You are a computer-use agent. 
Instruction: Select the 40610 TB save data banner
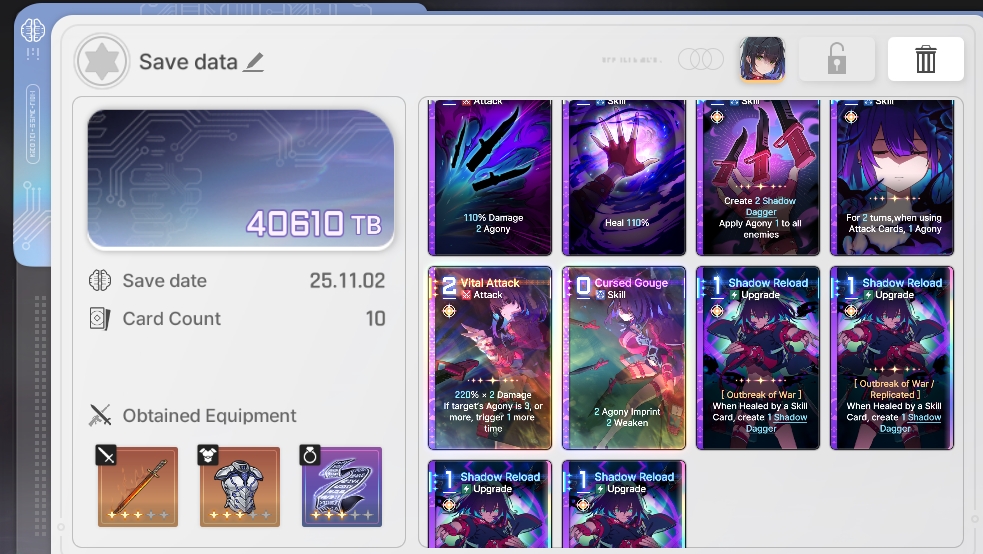point(241,179)
